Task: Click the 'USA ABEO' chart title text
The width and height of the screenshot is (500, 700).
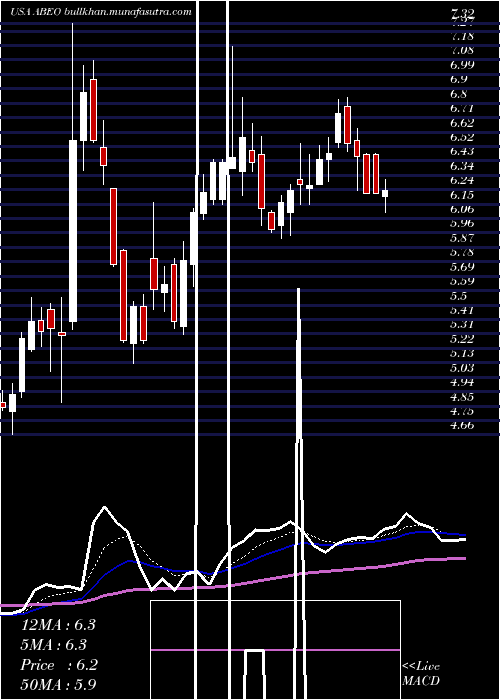Action: [36, 12]
